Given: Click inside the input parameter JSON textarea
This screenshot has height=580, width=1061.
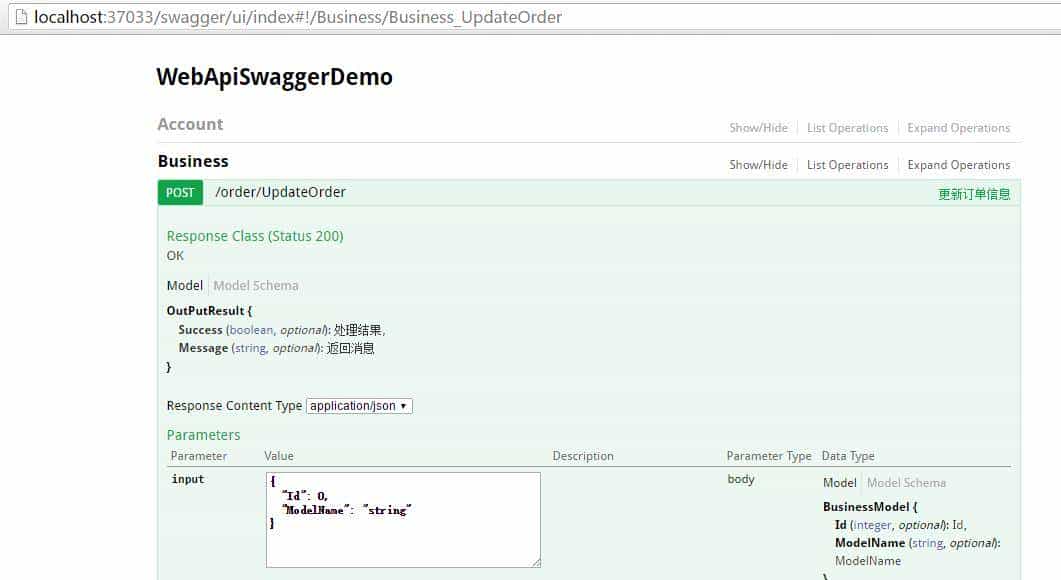Looking at the screenshot, I should tap(402, 518).
